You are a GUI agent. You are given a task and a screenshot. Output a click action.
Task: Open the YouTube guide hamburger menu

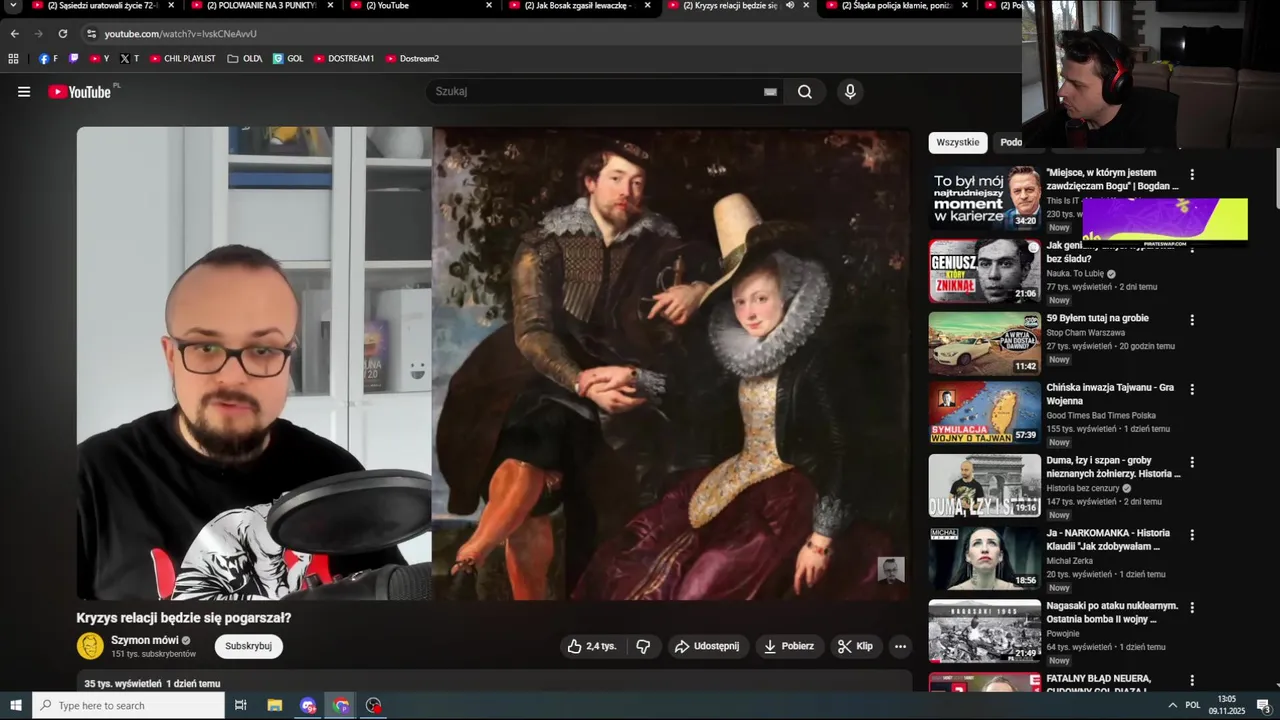tap(24, 92)
